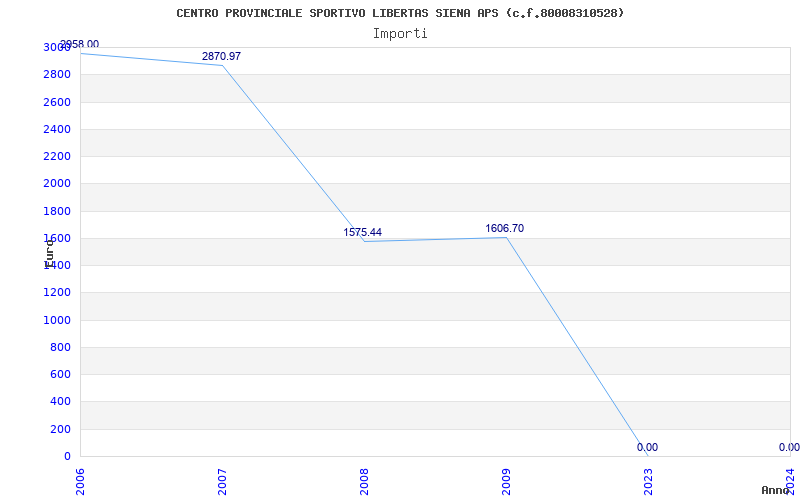Click the 2600 y-axis value
The height and width of the screenshot is (500, 800).
[x=57, y=102]
